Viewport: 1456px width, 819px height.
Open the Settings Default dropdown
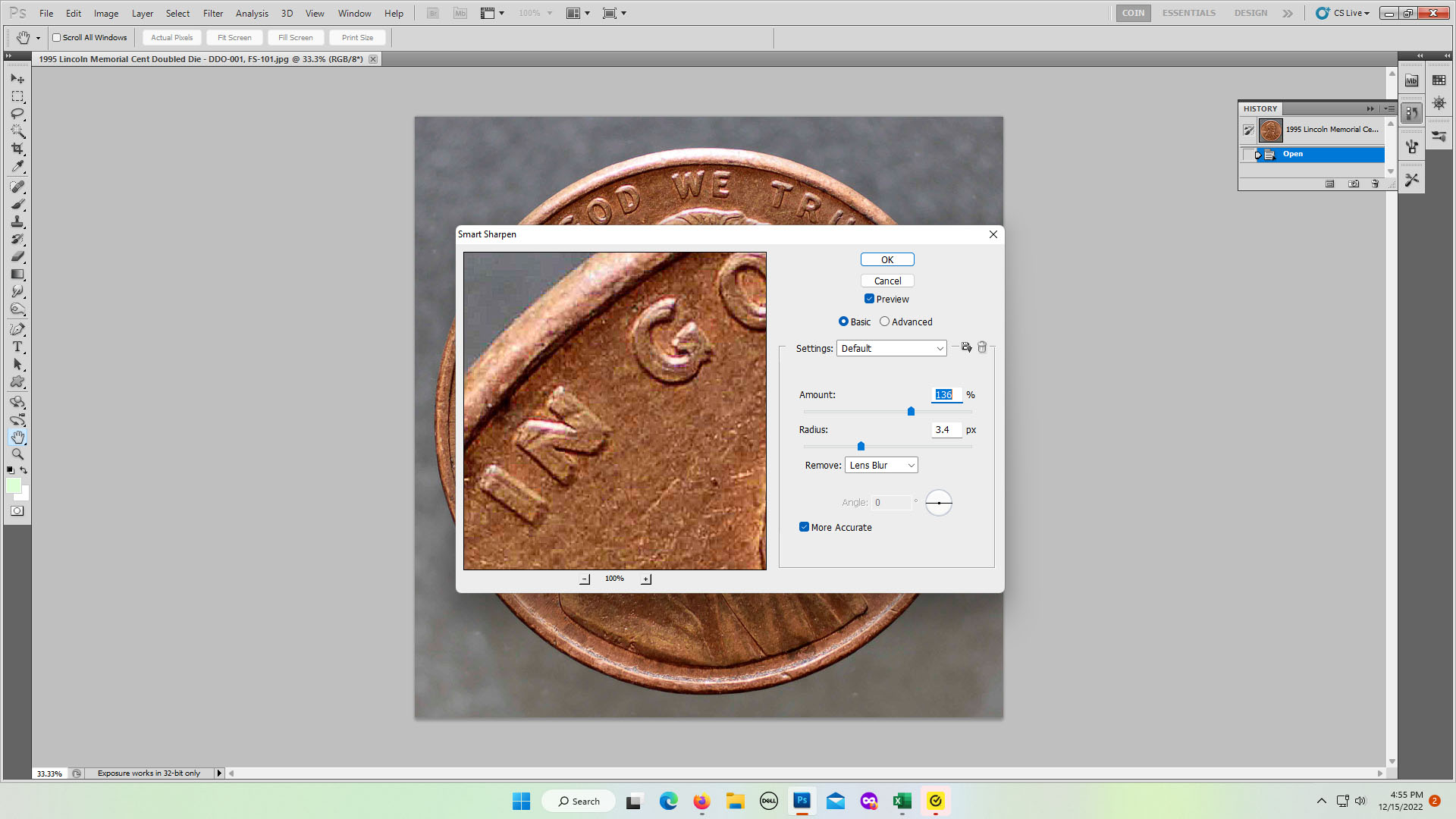coord(892,349)
